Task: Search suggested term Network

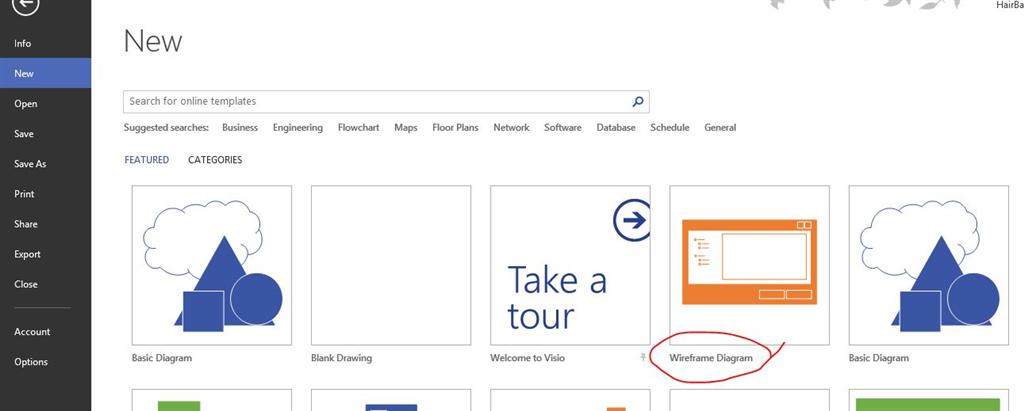Action: (511, 127)
